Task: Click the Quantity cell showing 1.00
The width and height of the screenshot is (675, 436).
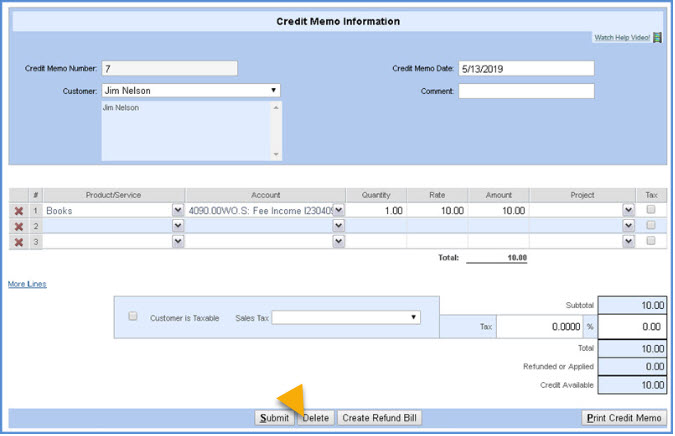Action: 376,210
